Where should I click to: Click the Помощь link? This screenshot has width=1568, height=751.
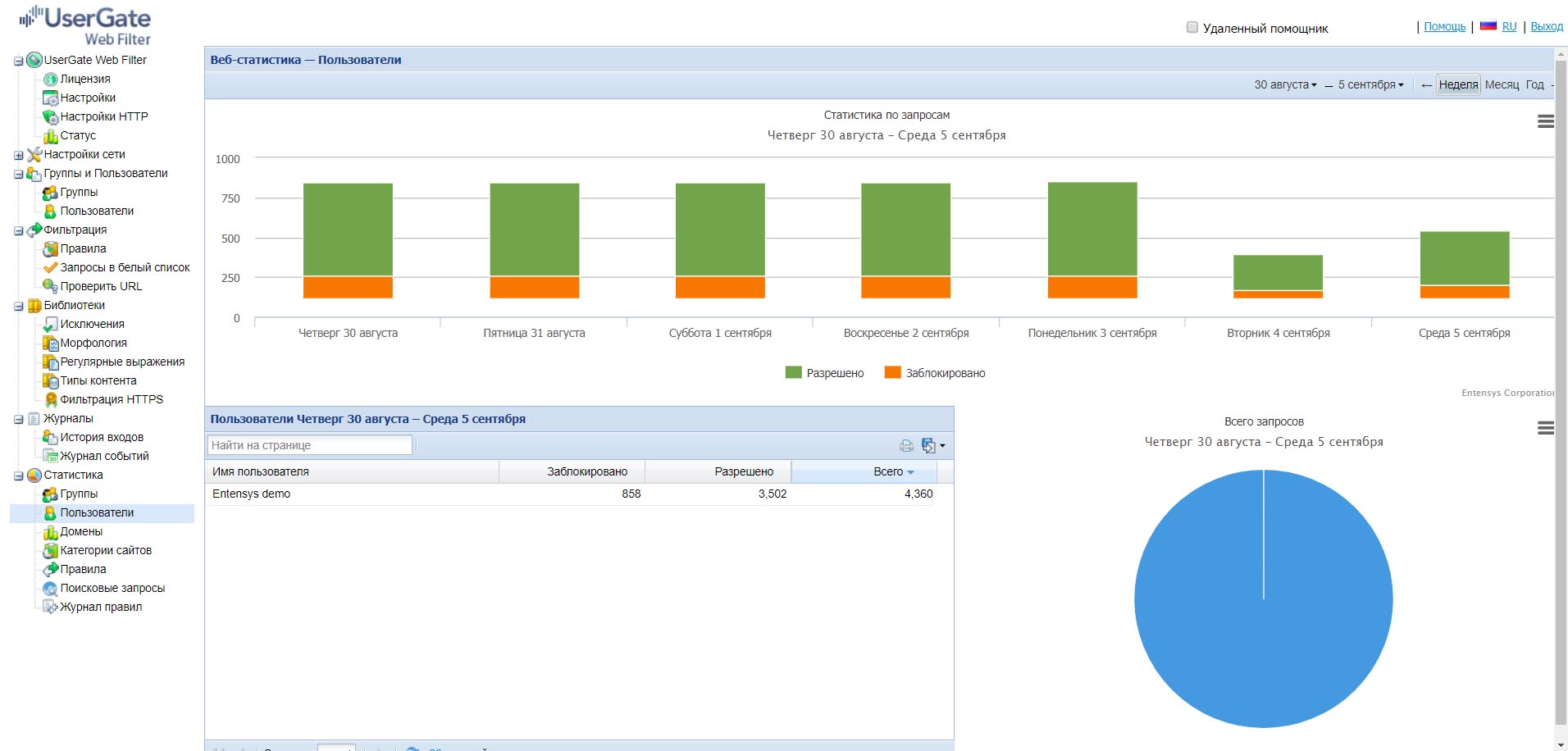[1444, 26]
